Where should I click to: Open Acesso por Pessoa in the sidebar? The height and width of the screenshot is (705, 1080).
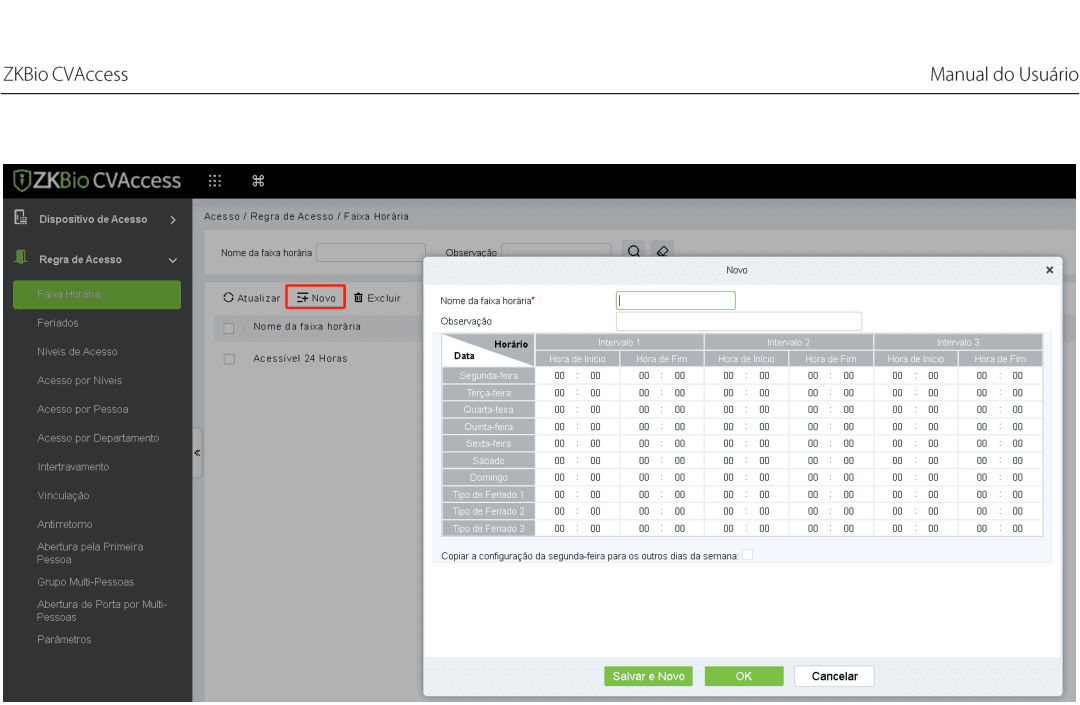tap(83, 410)
